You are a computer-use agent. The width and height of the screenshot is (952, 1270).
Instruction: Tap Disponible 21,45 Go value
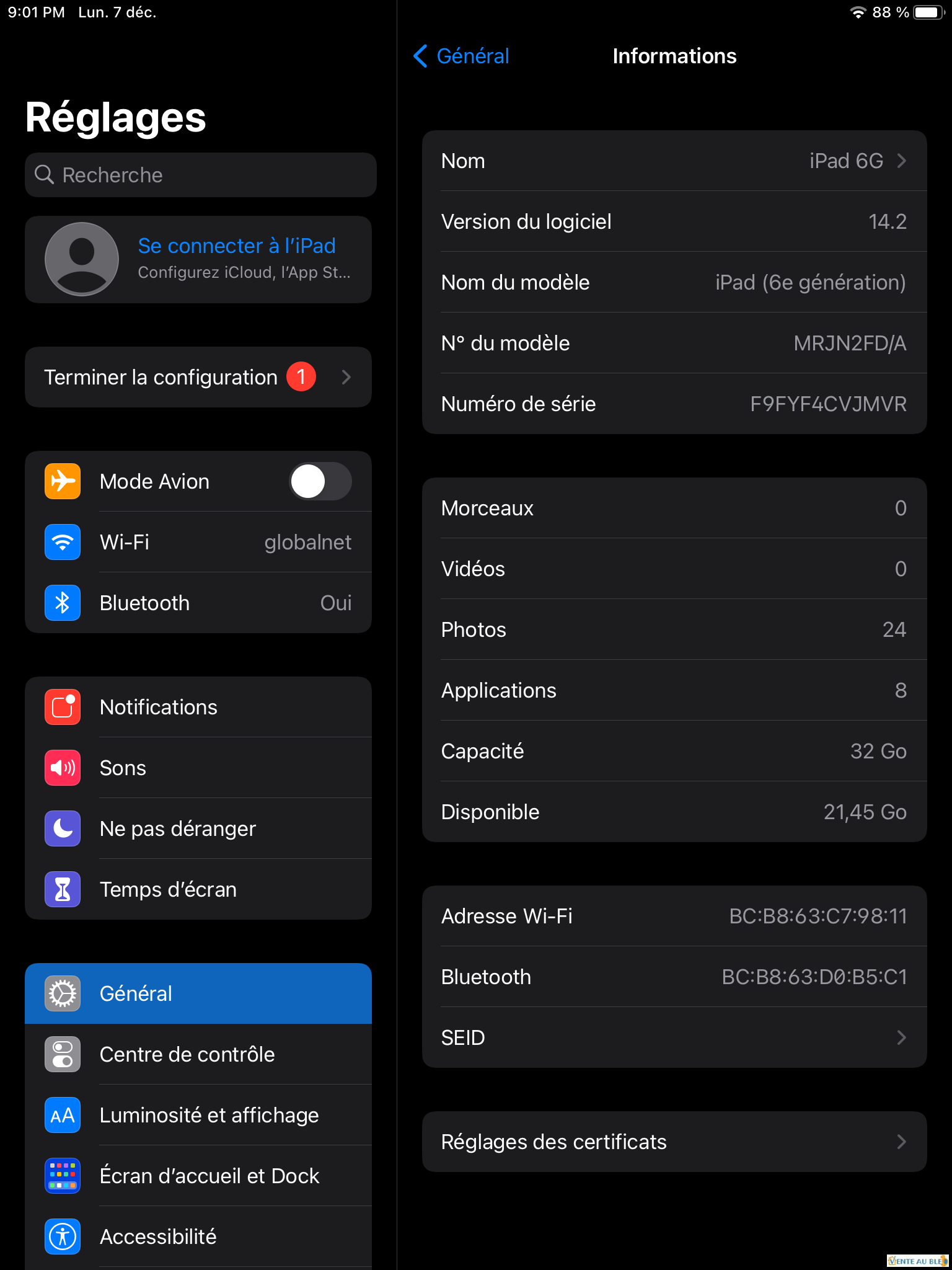click(x=865, y=812)
